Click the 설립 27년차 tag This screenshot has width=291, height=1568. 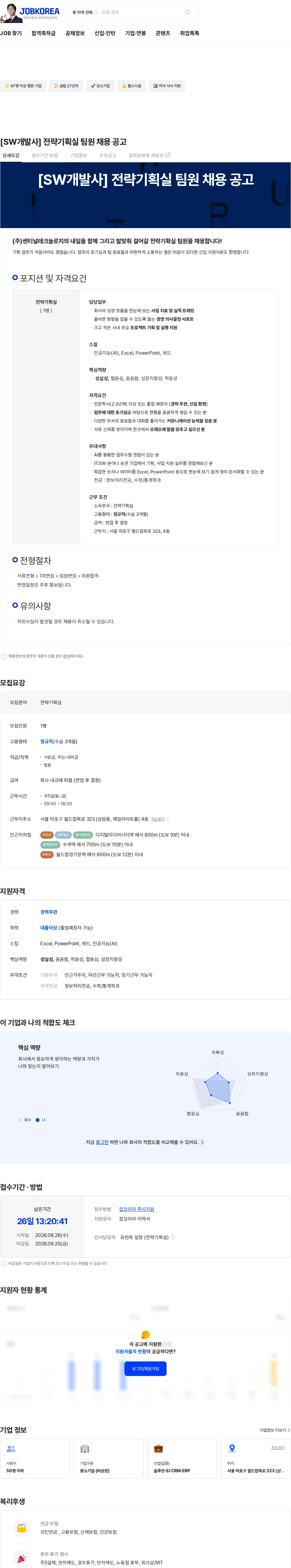(66, 86)
